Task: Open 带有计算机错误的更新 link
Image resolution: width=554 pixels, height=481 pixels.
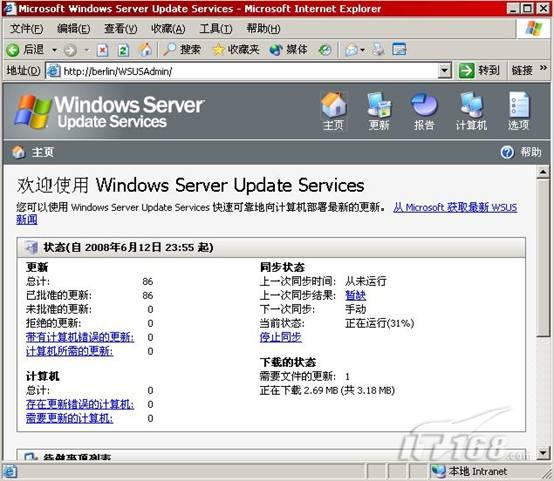Action: click(x=80, y=338)
